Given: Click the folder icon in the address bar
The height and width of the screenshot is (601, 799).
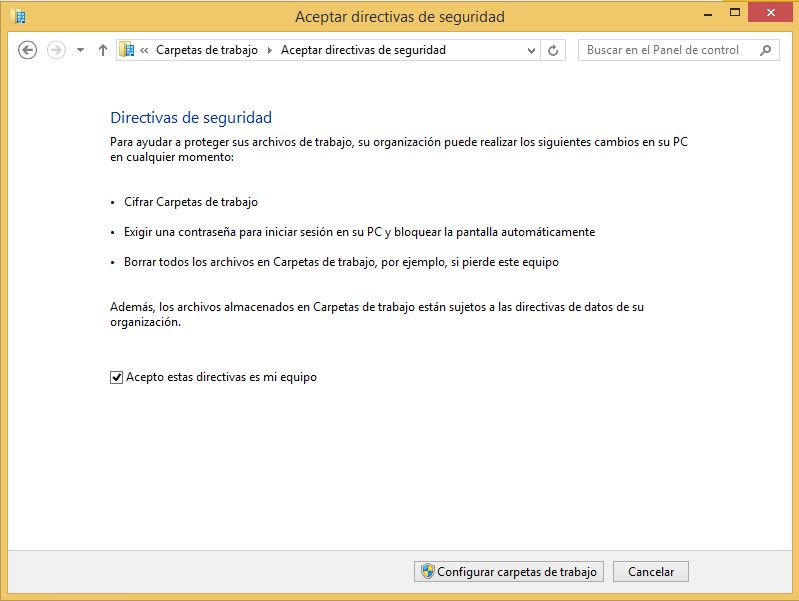Looking at the screenshot, I should pyautogui.click(x=127, y=50).
